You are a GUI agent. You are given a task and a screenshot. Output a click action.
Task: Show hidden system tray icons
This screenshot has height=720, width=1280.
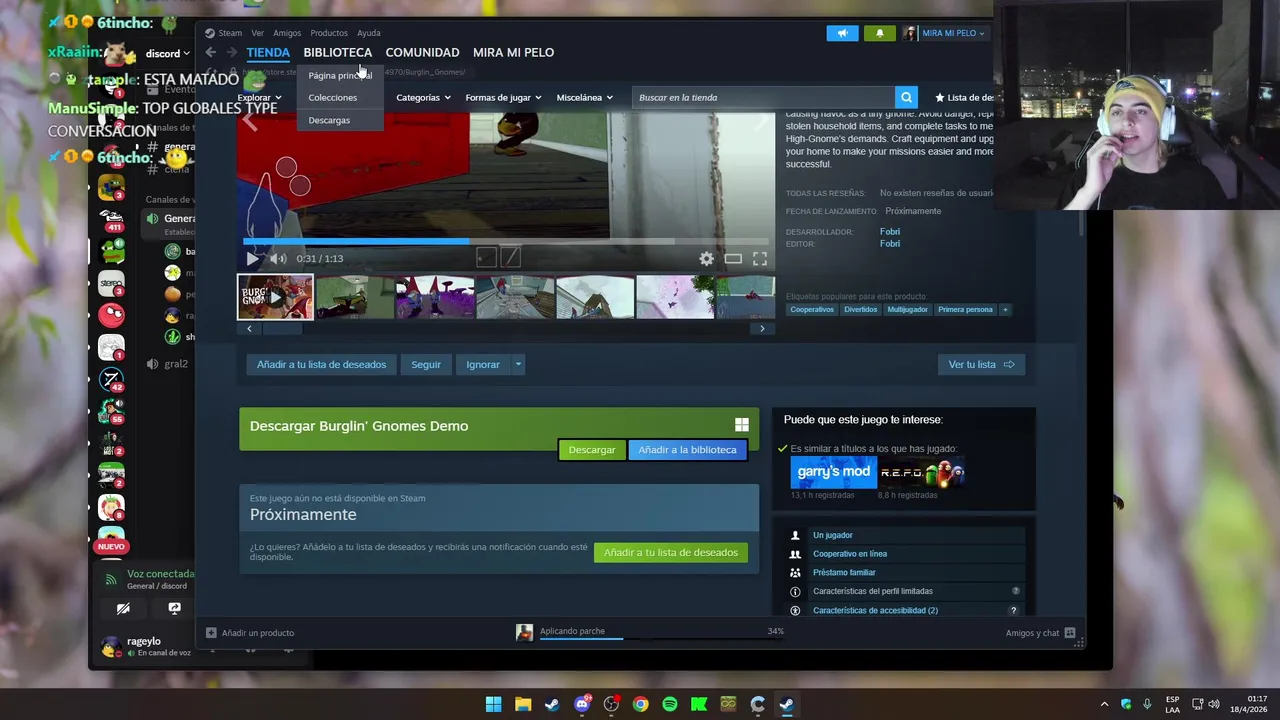pos(1104,704)
